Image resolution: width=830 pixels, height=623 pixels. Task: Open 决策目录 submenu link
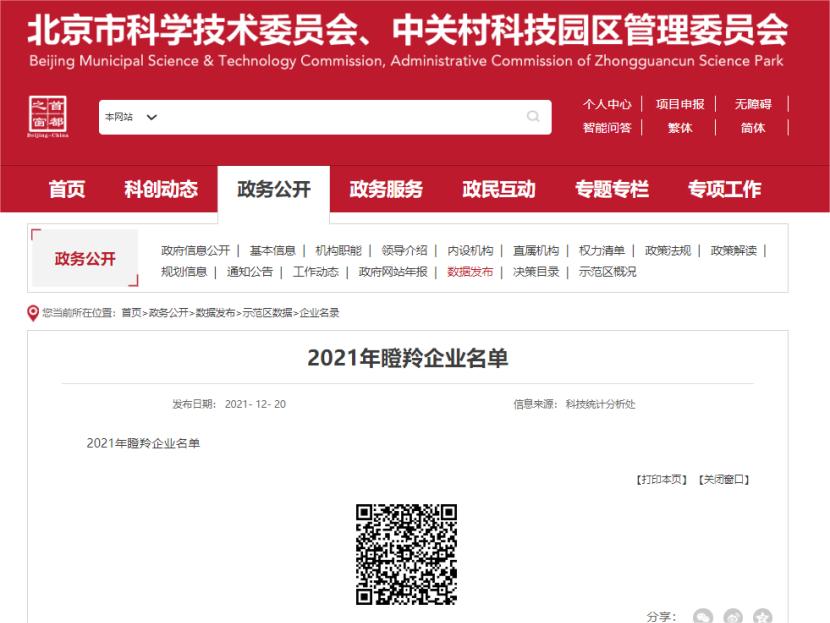pos(536,272)
